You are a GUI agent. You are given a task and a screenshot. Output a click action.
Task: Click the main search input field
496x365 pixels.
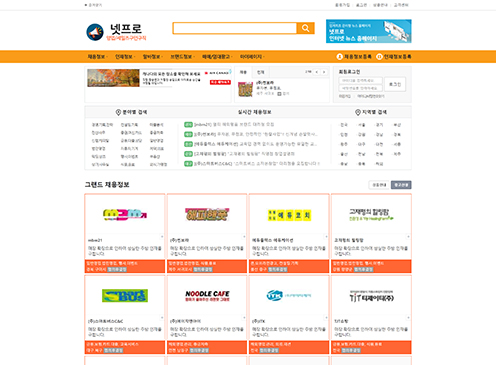[x=235, y=28]
